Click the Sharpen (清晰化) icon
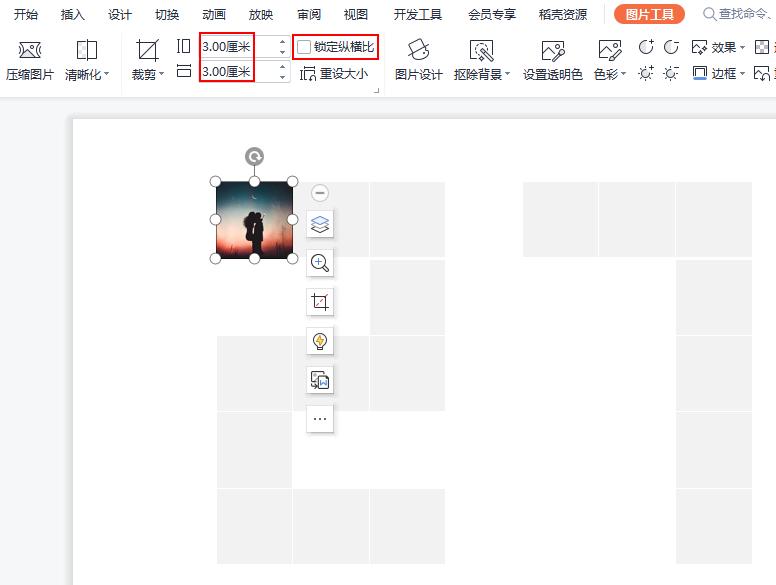This screenshot has height=585, width=776. [x=87, y=50]
